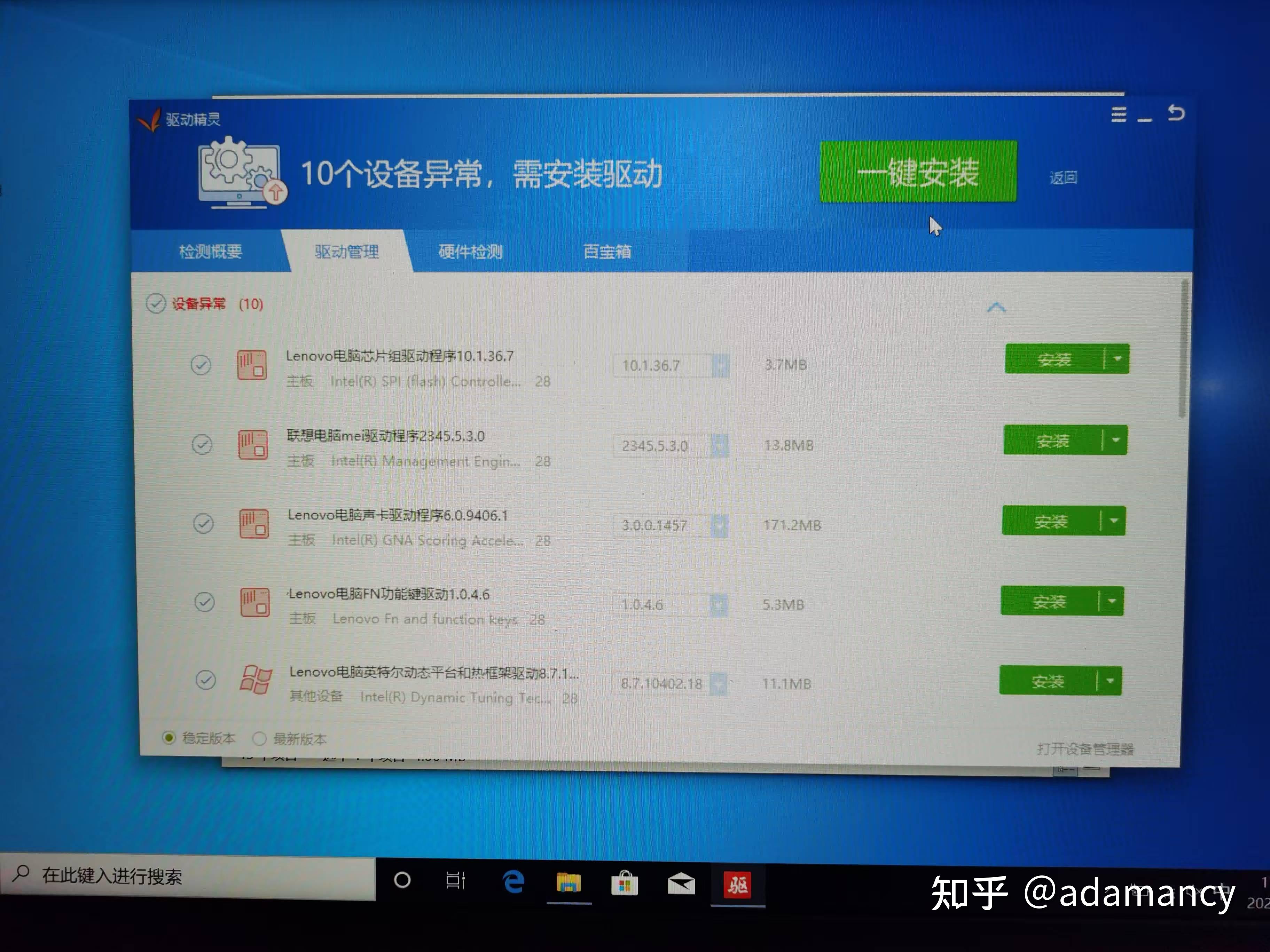Toggle the 设备异常 (10) select-all checkbox
Screen dimensions: 1270x952
point(156,303)
